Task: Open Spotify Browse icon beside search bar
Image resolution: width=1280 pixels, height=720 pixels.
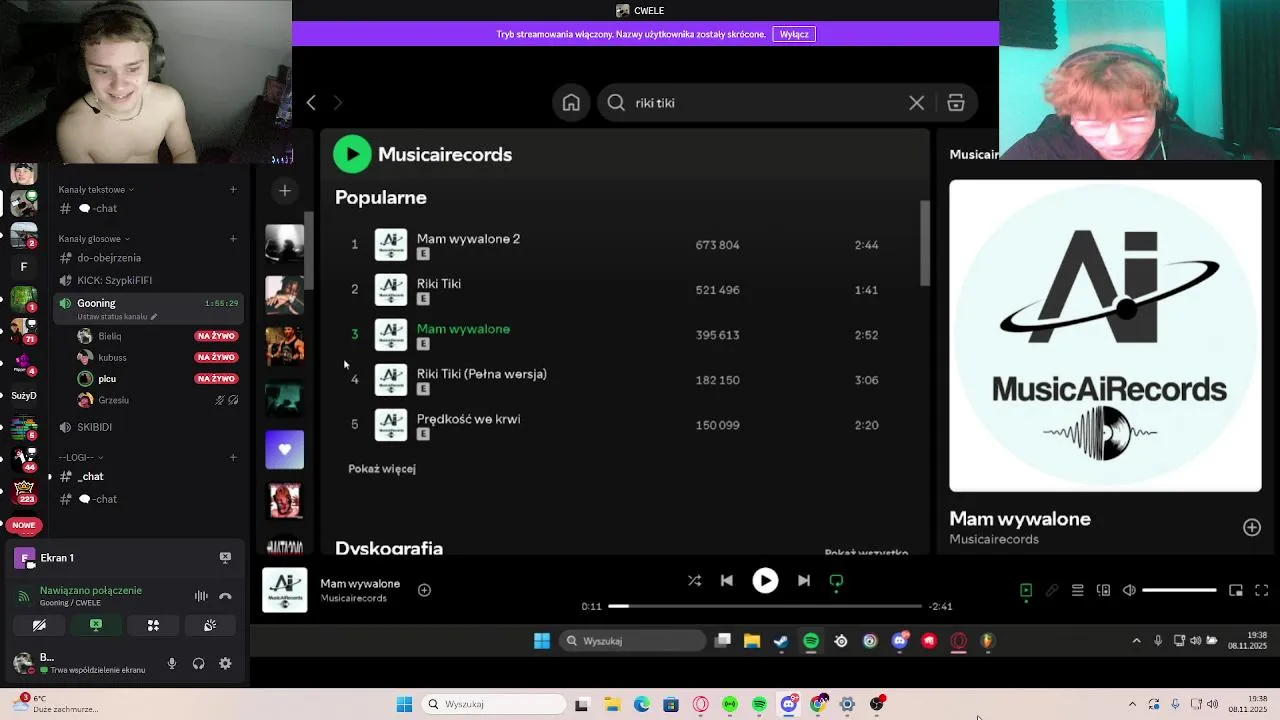Action: pyautogui.click(x=956, y=103)
